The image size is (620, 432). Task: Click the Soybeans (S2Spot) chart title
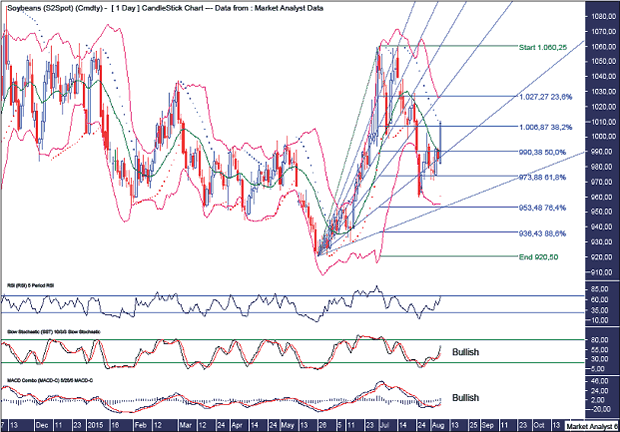pos(165,8)
